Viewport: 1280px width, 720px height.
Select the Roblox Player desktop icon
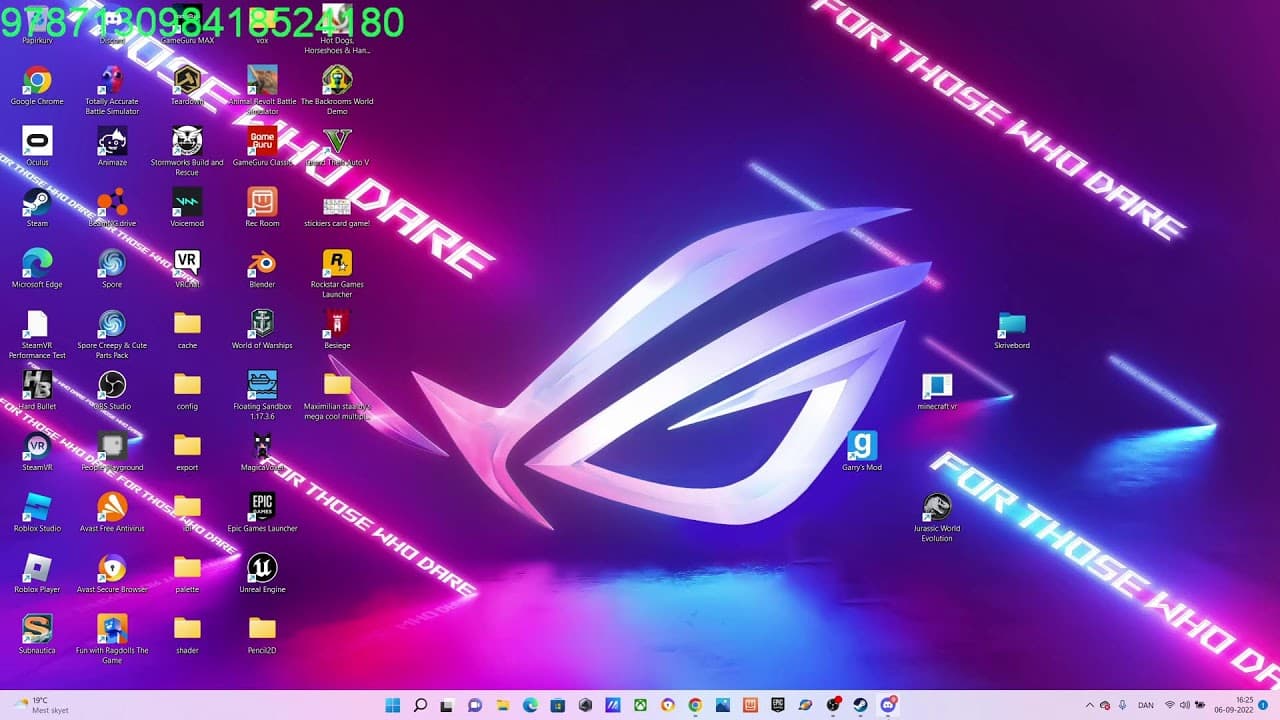pos(37,574)
